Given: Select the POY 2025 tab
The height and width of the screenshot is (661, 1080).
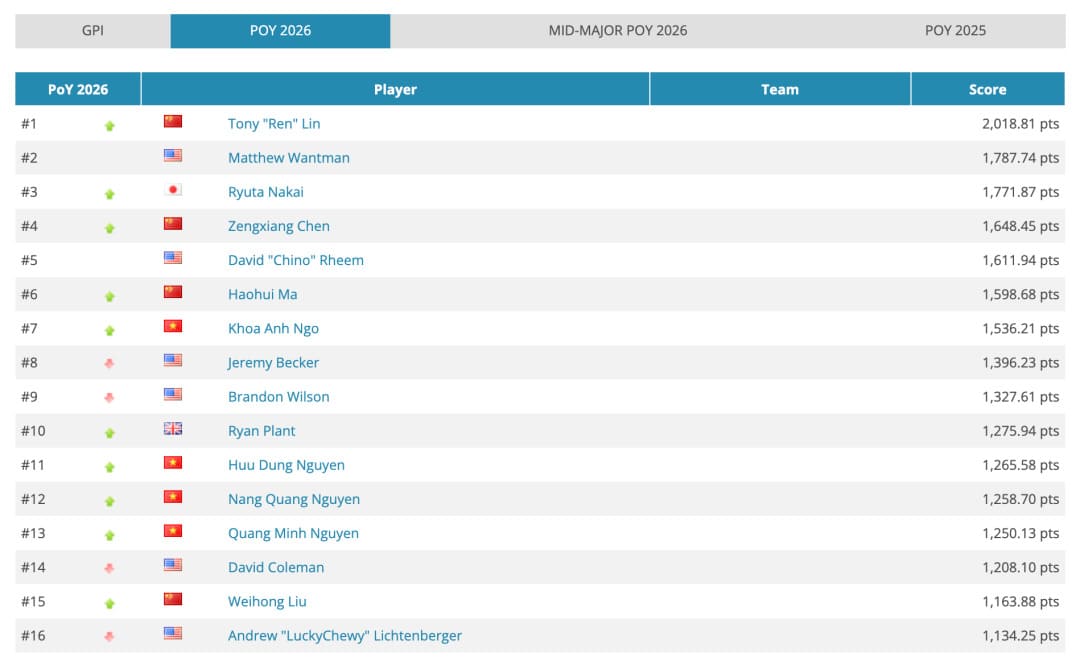Looking at the screenshot, I should point(955,30).
